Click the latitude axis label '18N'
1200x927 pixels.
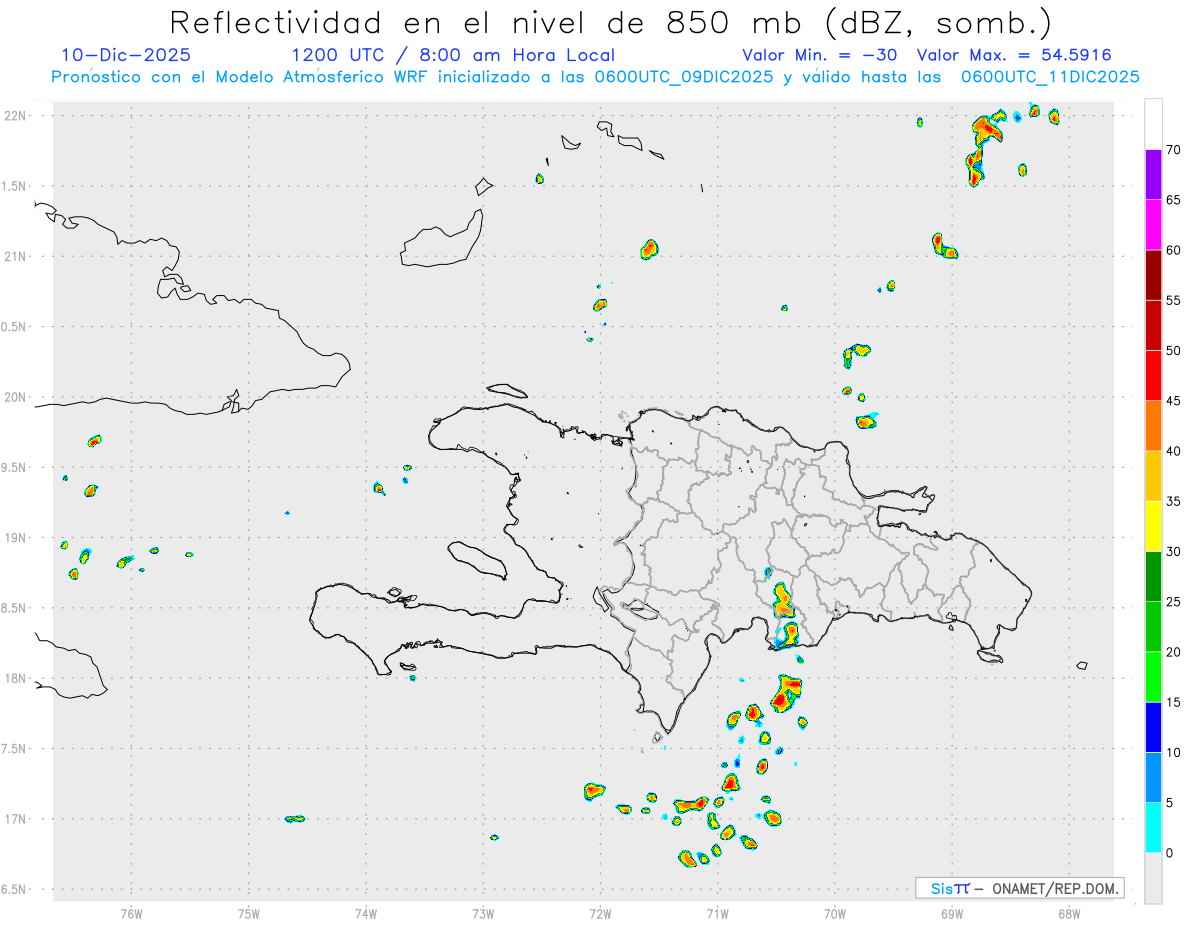(x=17, y=678)
